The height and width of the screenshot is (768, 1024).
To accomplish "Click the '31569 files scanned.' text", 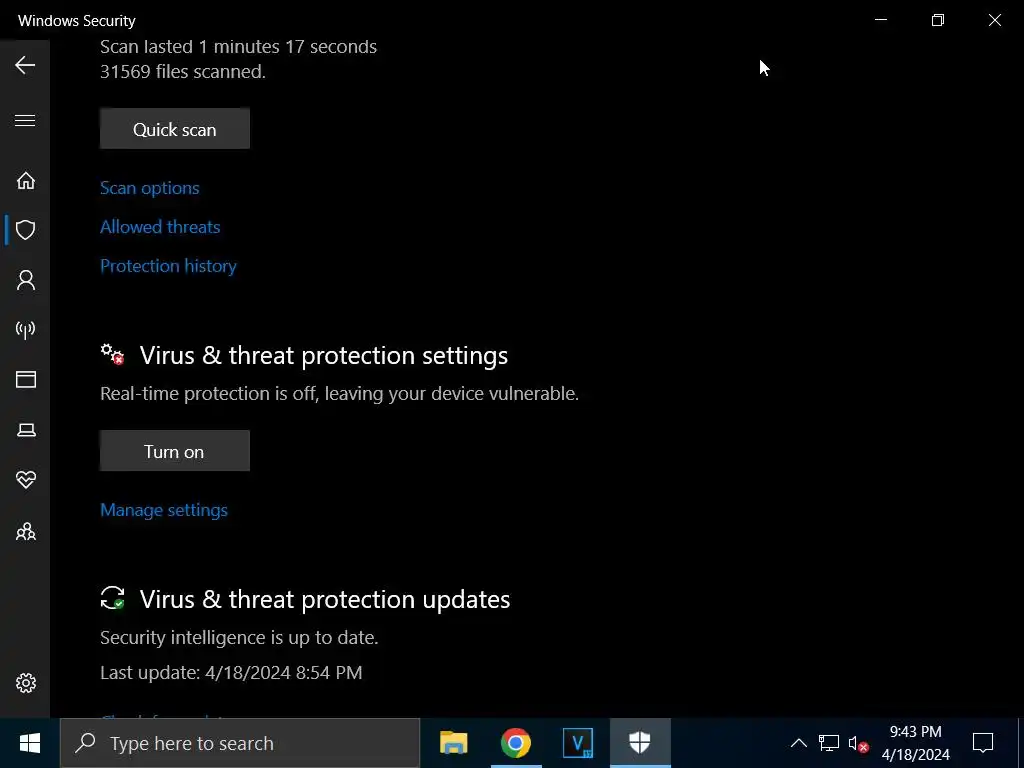I will pos(183,71).
